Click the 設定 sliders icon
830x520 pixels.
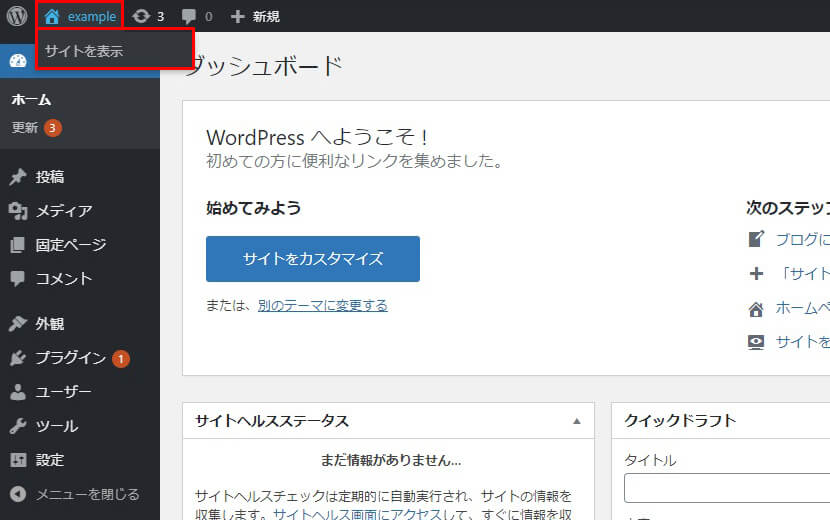tap(17, 460)
